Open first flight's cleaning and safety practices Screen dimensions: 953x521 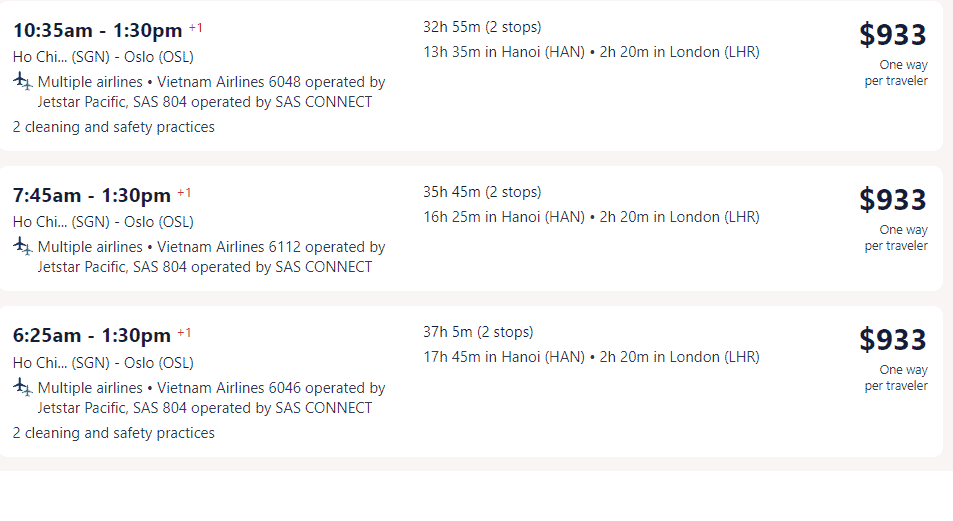[x=114, y=127]
